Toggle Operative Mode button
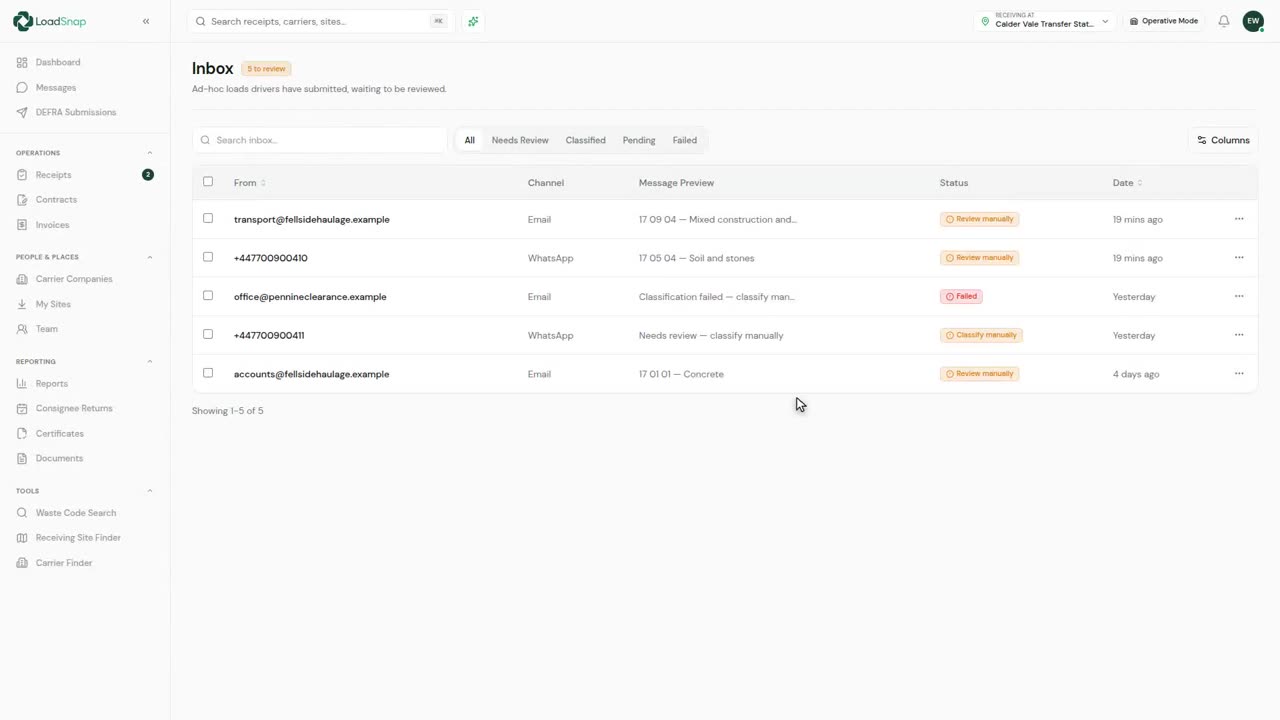 pyautogui.click(x=1164, y=21)
